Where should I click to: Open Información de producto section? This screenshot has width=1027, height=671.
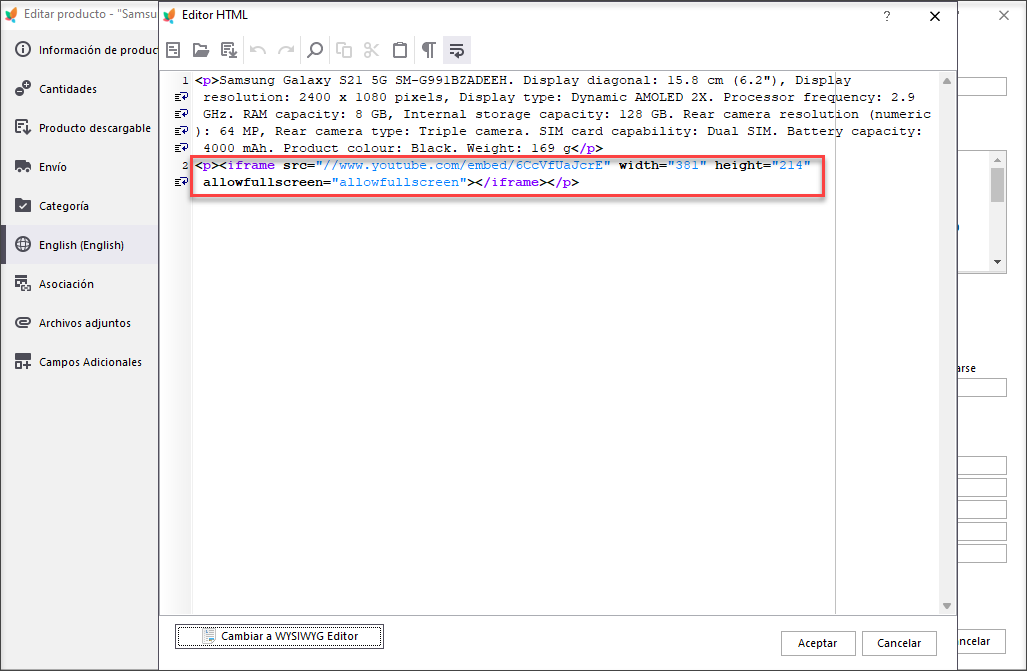coord(79,50)
